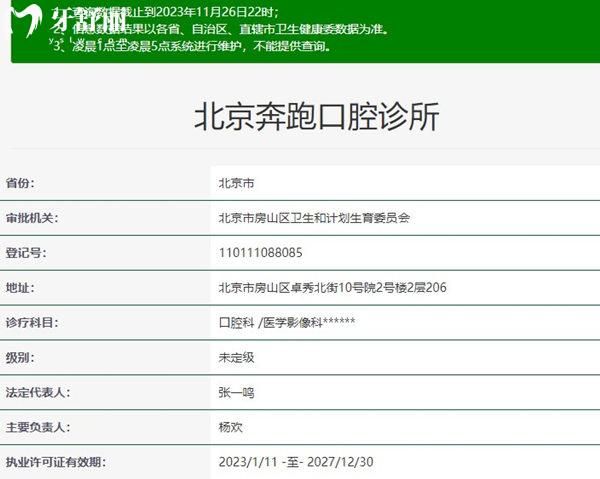
Task: Select registration number 110111088085
Action: pos(261,253)
